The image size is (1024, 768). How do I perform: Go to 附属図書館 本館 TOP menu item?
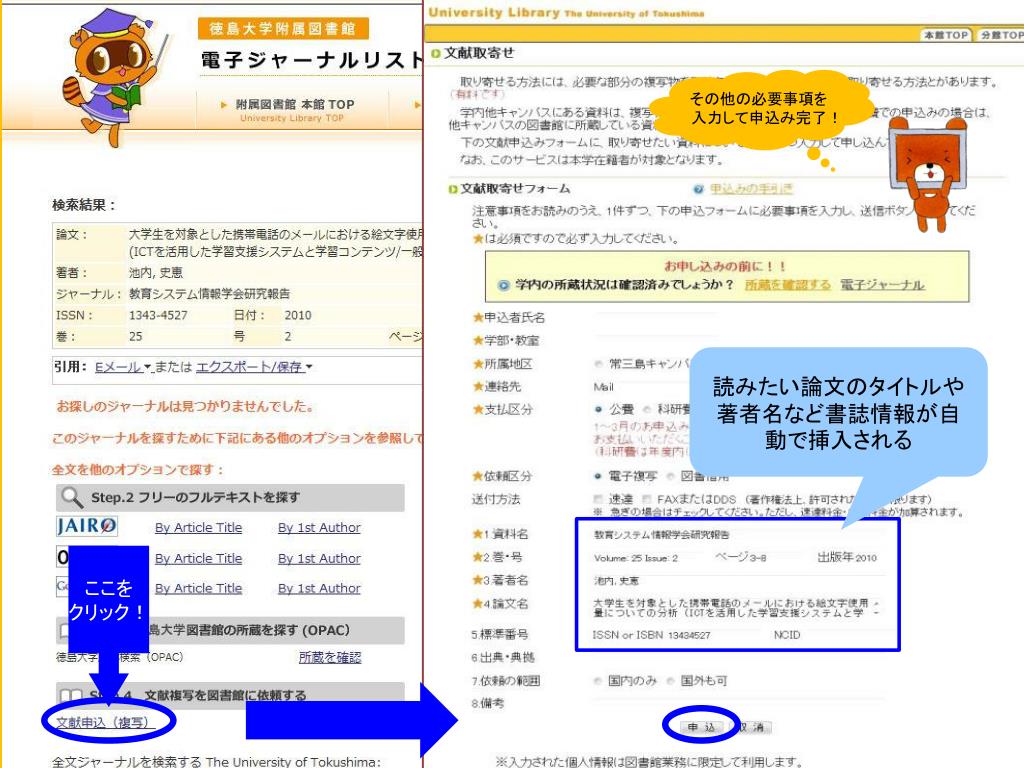pos(295,109)
